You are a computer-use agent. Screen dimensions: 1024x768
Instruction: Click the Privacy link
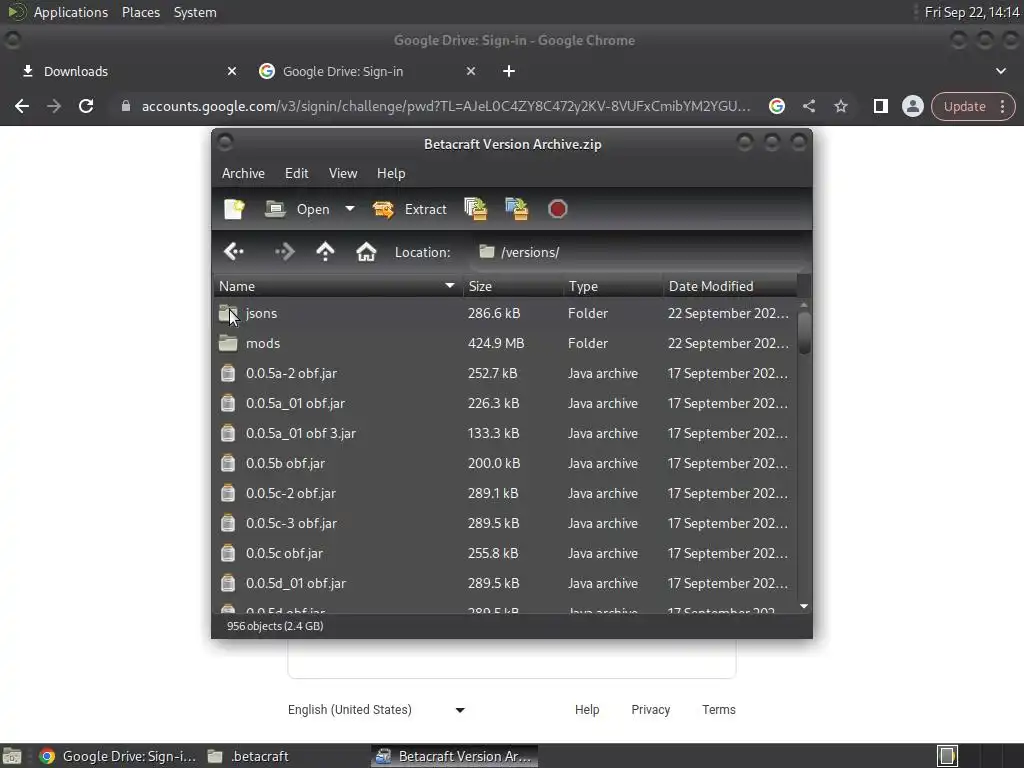pos(650,710)
